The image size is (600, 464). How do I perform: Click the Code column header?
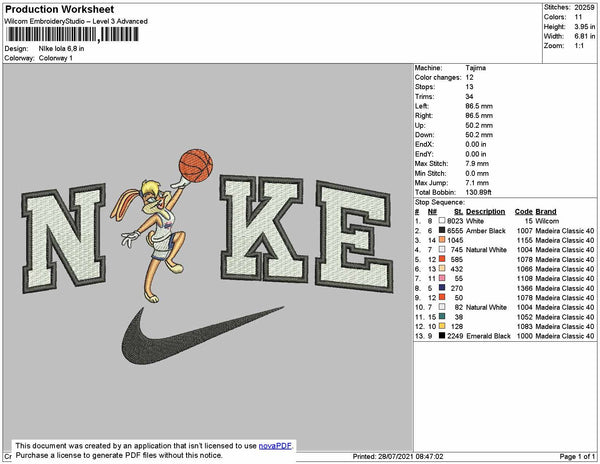523,212
